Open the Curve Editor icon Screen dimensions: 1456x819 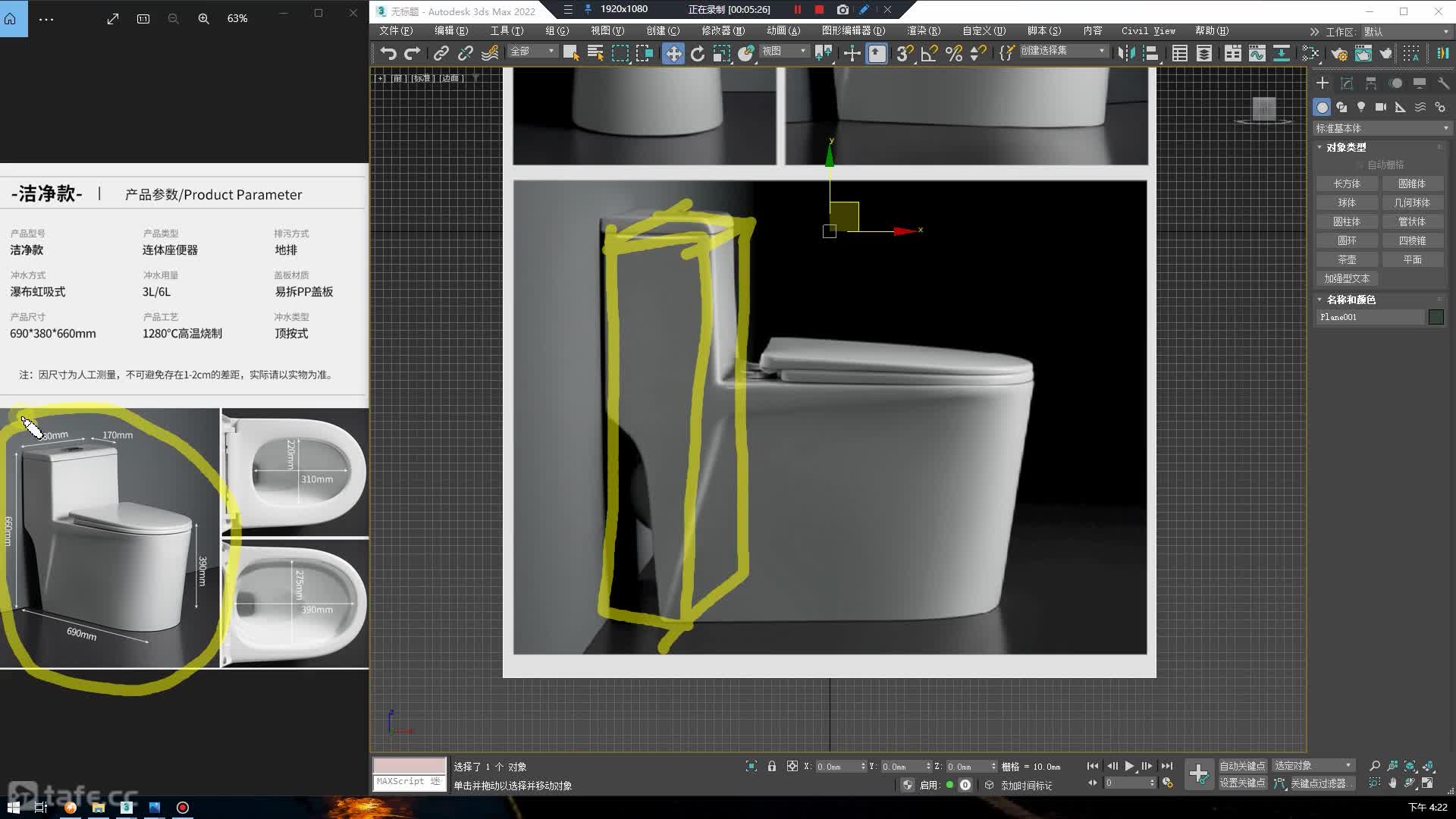click(1257, 53)
